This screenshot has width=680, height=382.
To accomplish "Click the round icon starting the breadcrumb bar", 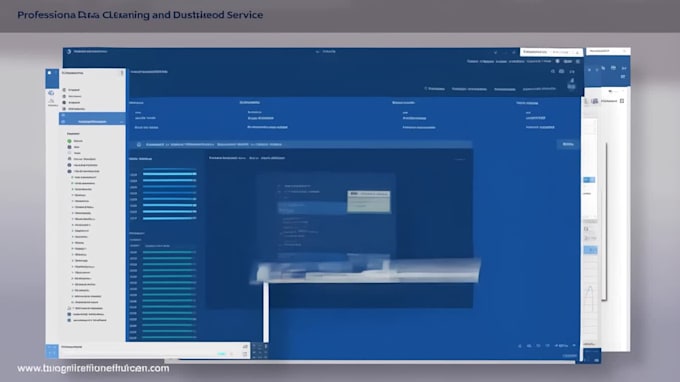I will click(x=139, y=144).
